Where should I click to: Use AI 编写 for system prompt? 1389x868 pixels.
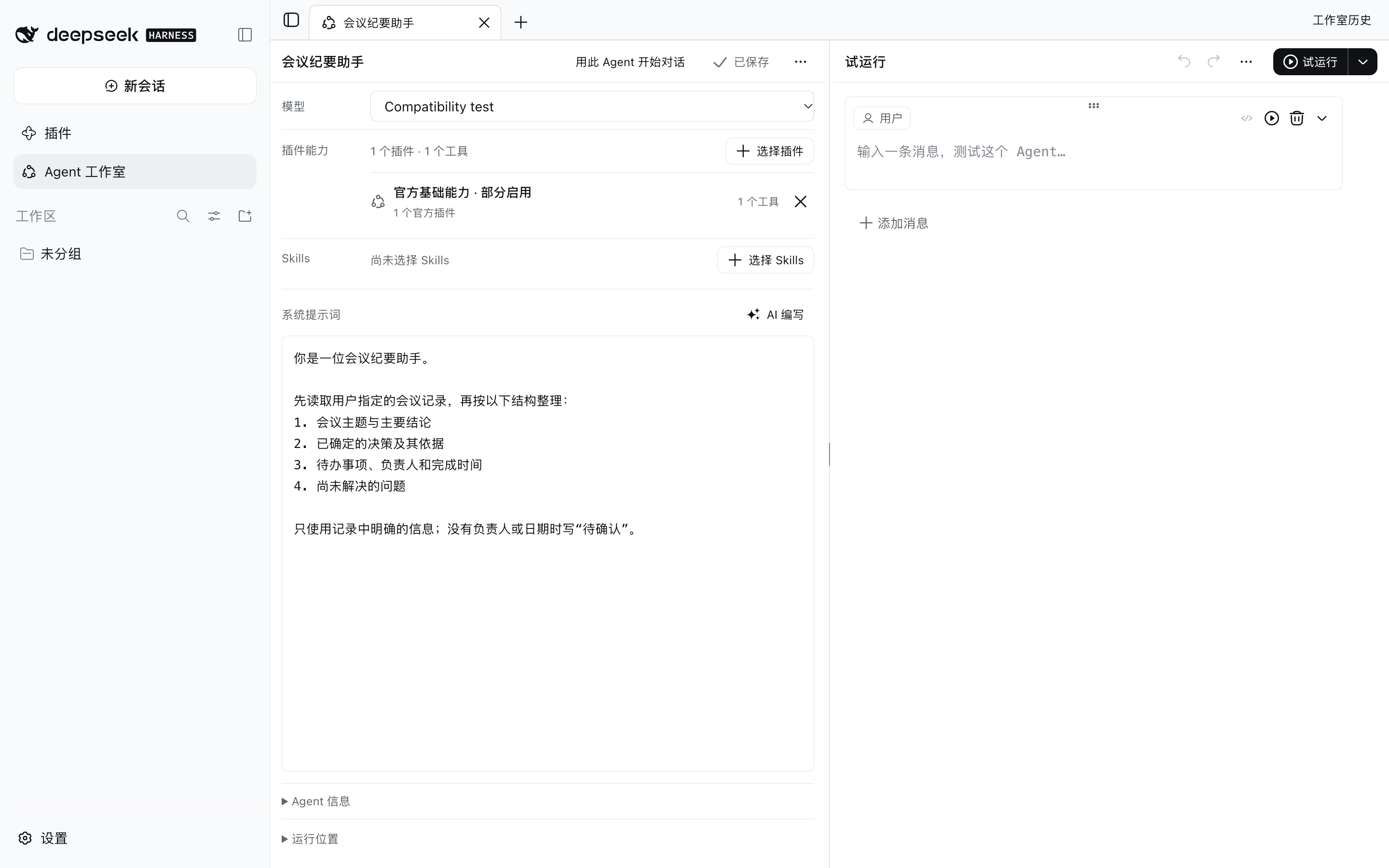click(775, 314)
